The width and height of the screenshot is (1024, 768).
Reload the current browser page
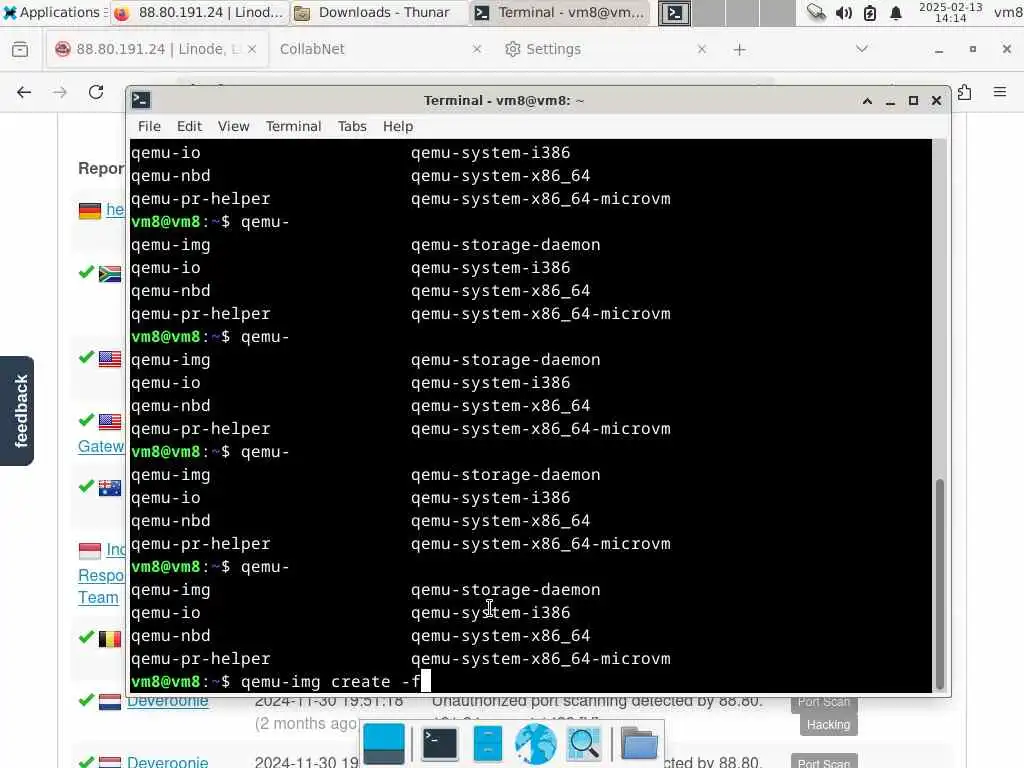click(x=96, y=92)
